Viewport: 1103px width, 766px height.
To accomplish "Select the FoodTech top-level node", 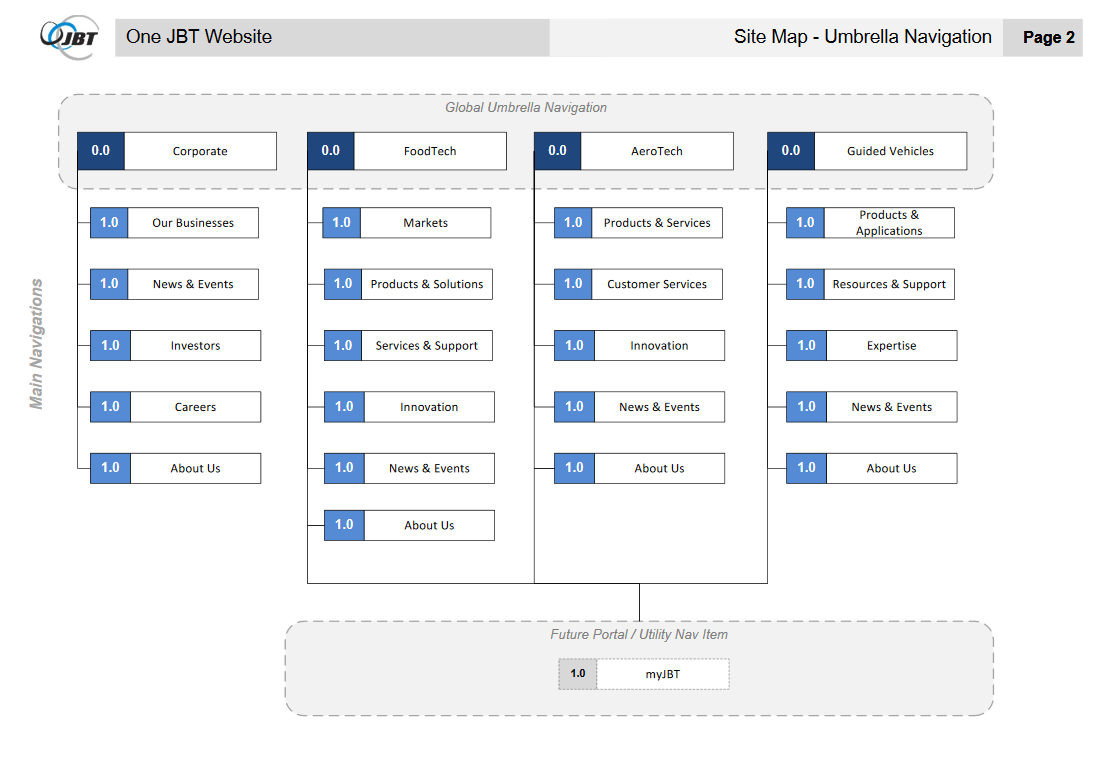I will [407, 151].
